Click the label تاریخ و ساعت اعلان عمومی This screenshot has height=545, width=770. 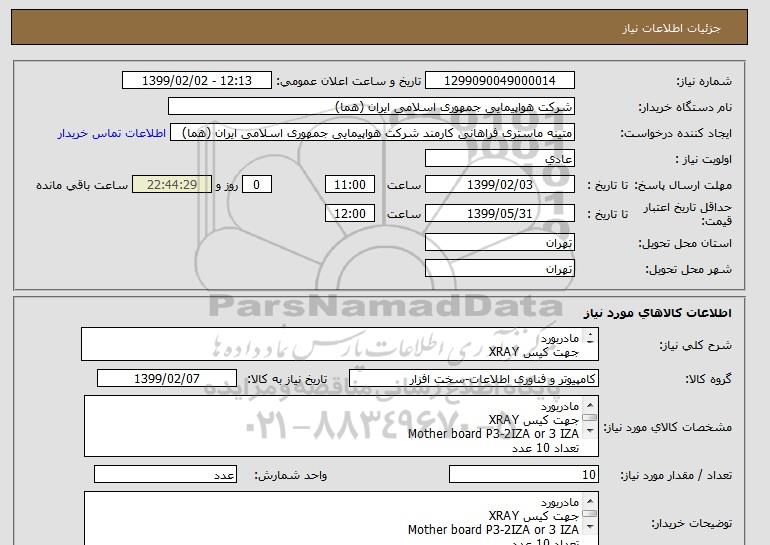pos(349,81)
